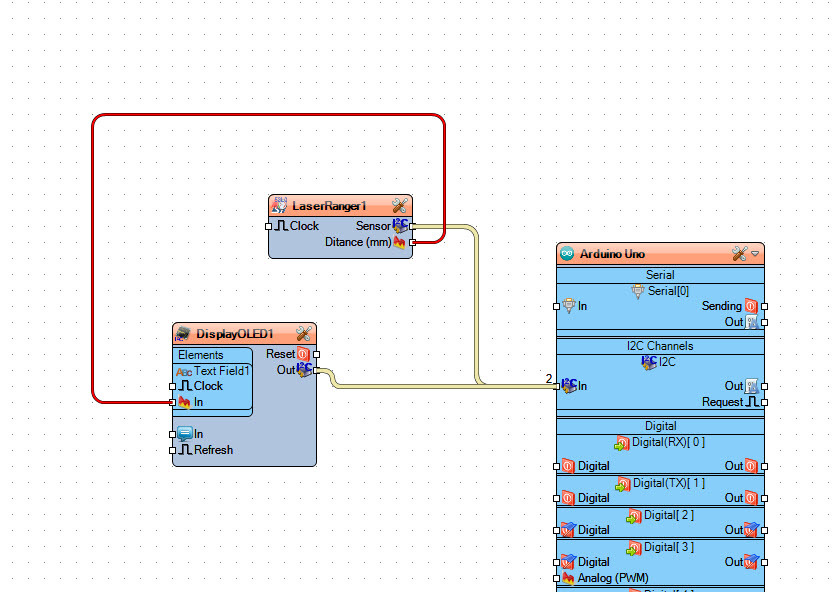Click Digital(TX)[ 1 ] Digital input icon
The image size is (839, 592).
(x=568, y=498)
